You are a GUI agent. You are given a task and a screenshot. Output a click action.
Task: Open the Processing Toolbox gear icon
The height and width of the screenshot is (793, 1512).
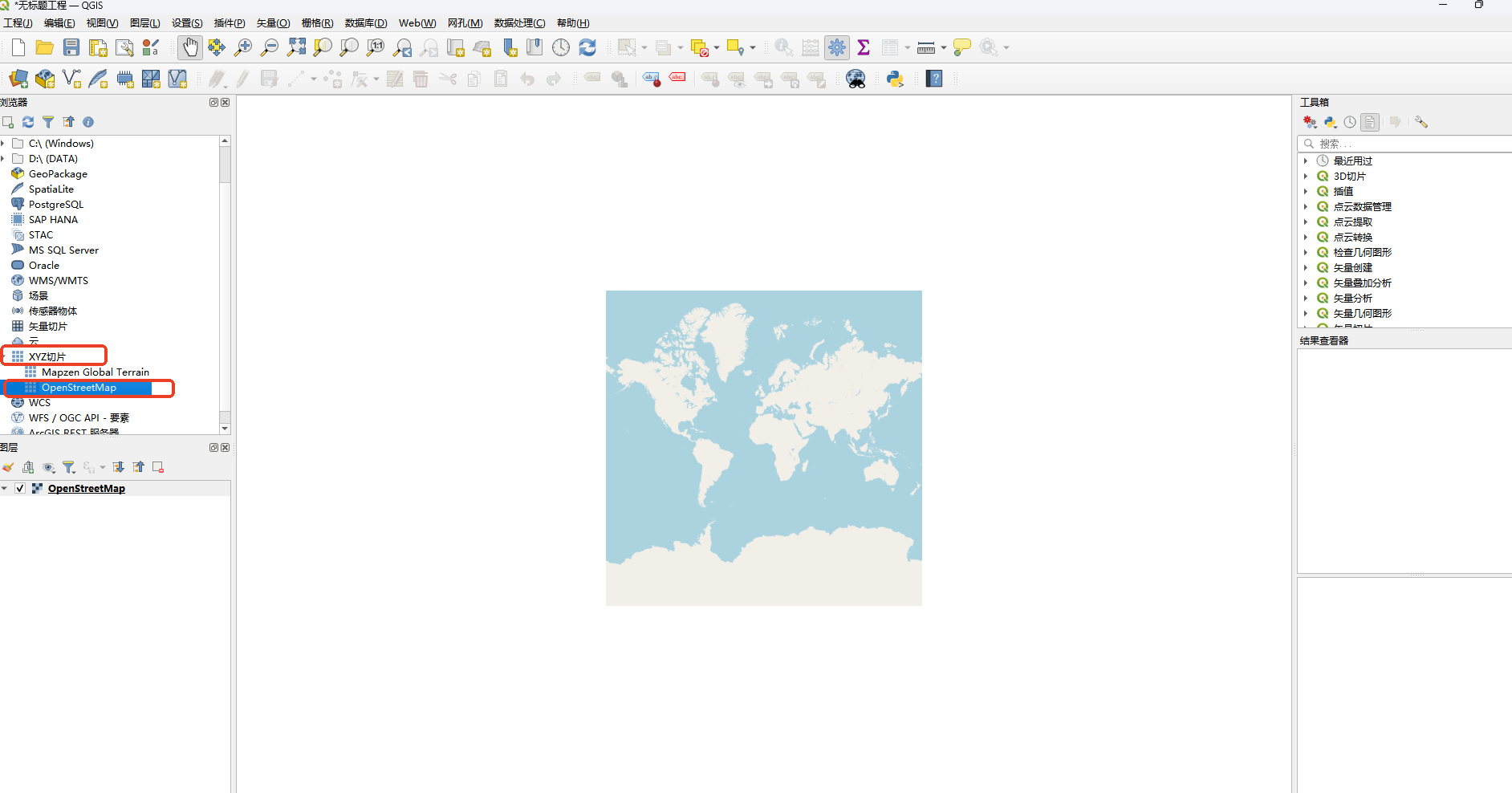pyautogui.click(x=837, y=47)
